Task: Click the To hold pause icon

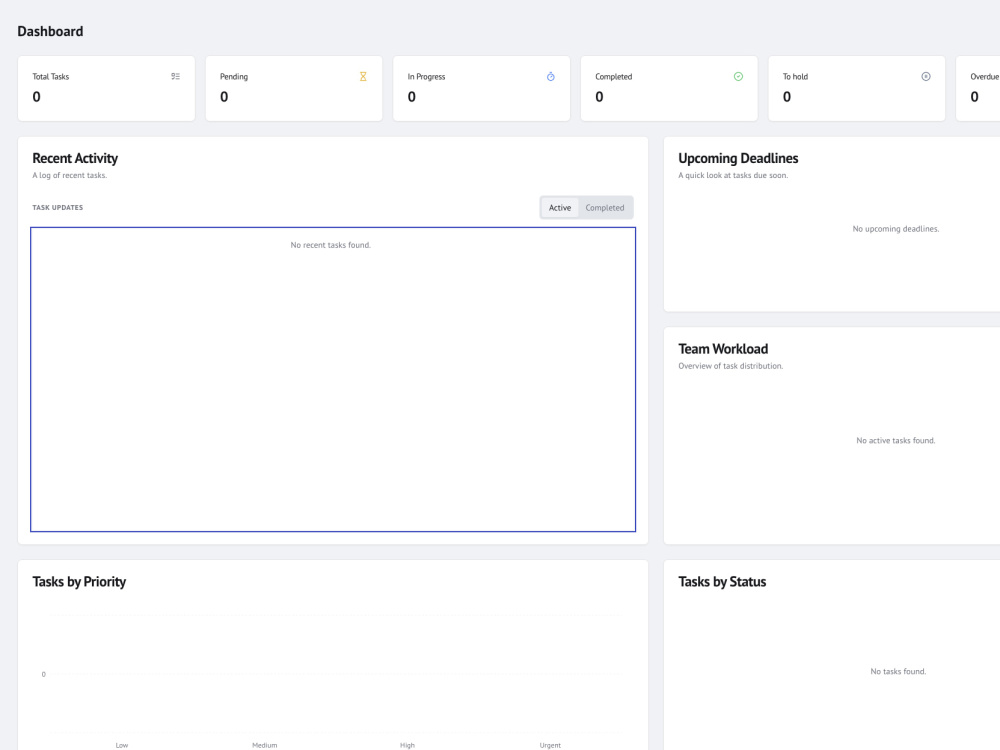Action: (925, 77)
